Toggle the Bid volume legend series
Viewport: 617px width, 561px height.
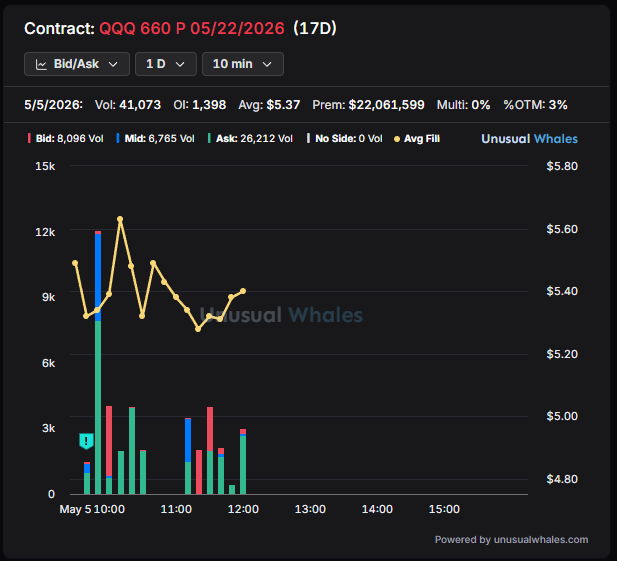66,139
